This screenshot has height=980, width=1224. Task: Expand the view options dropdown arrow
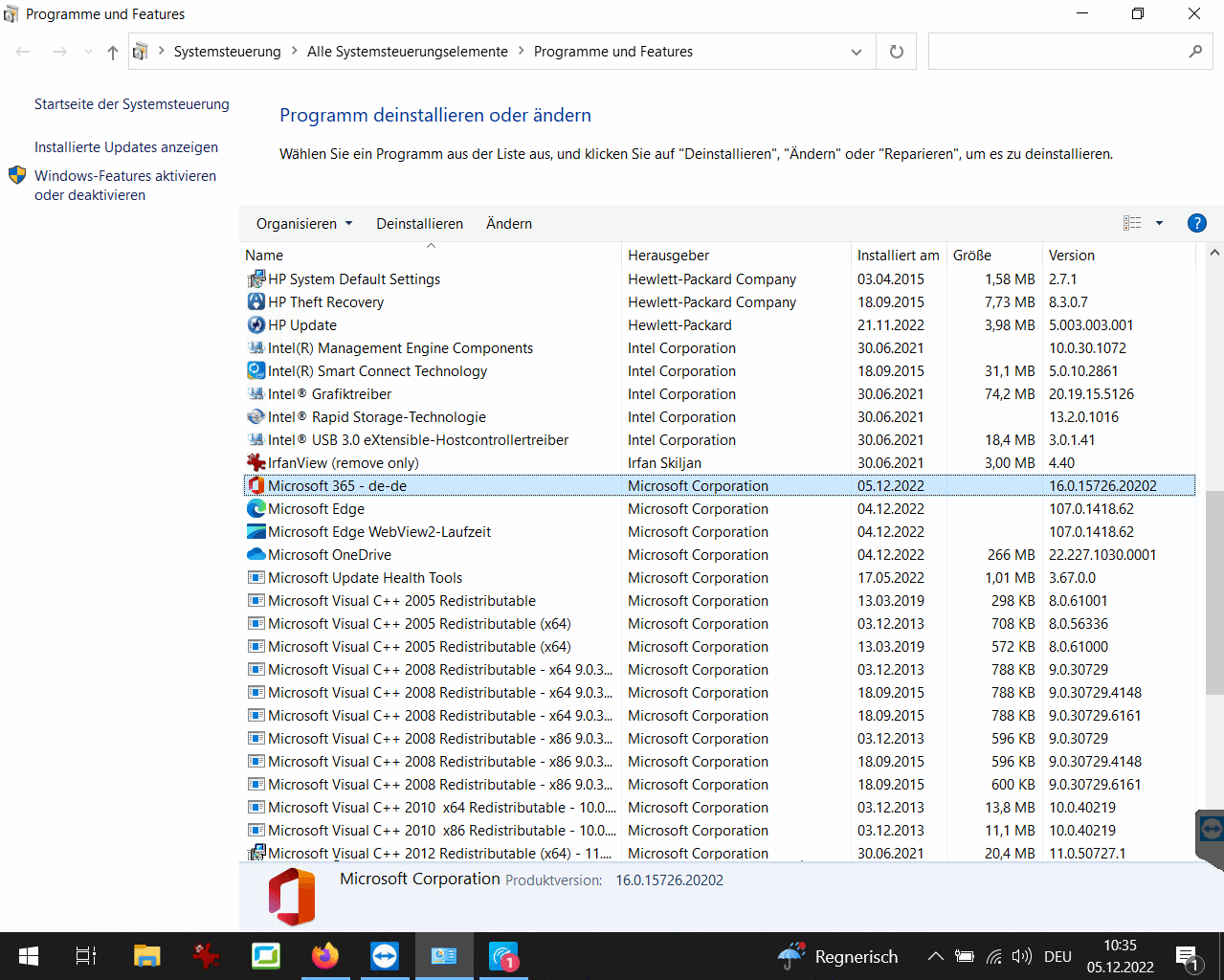tap(1159, 223)
